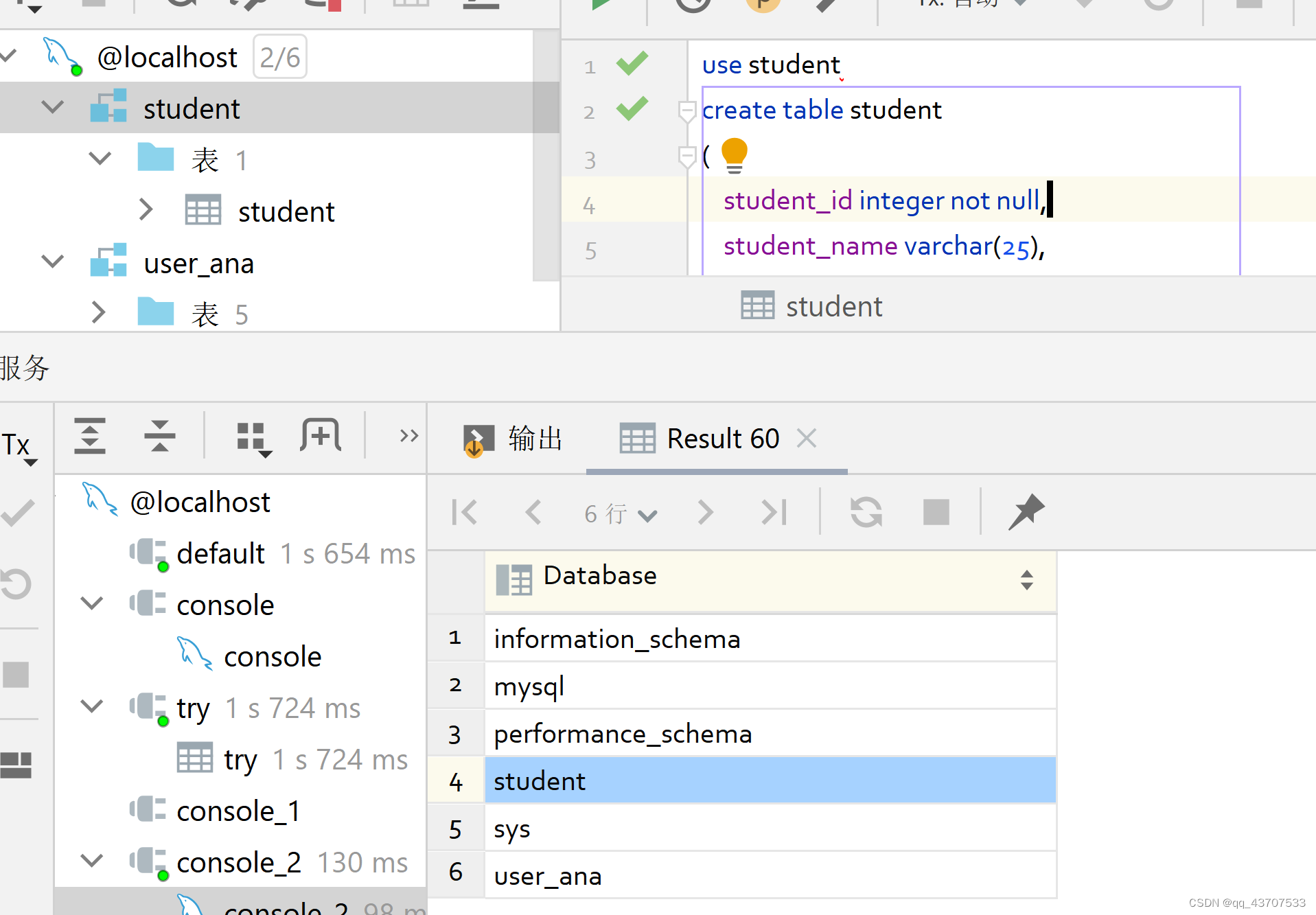Collapse the console session group

92,603
